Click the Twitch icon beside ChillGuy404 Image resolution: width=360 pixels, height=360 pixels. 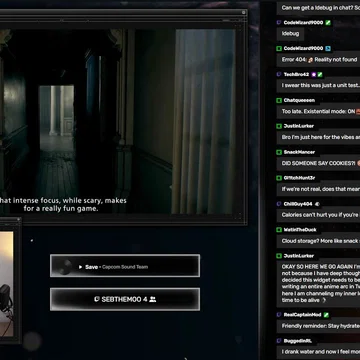pos(279,204)
